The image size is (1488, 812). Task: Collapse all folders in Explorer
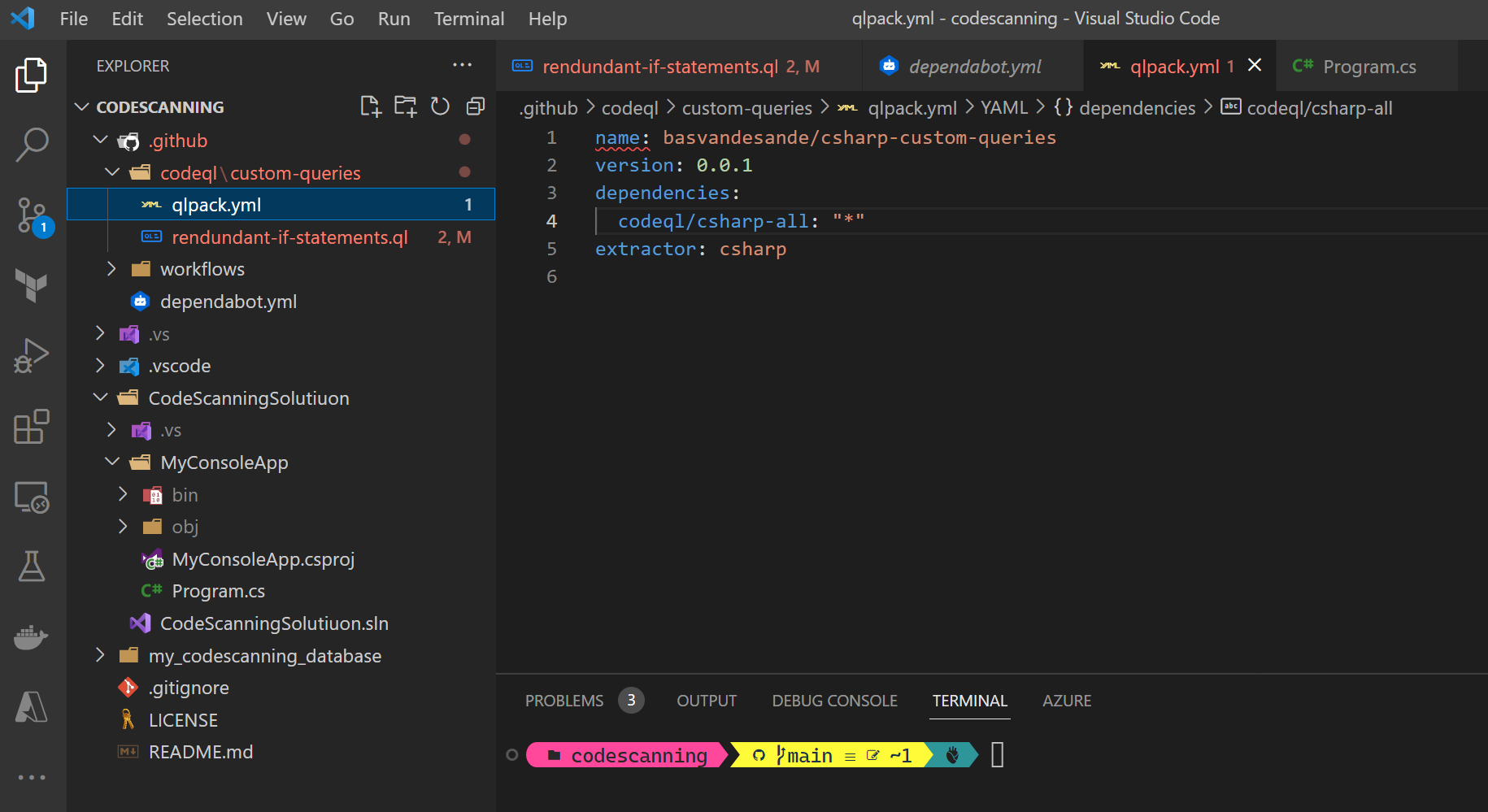(476, 106)
